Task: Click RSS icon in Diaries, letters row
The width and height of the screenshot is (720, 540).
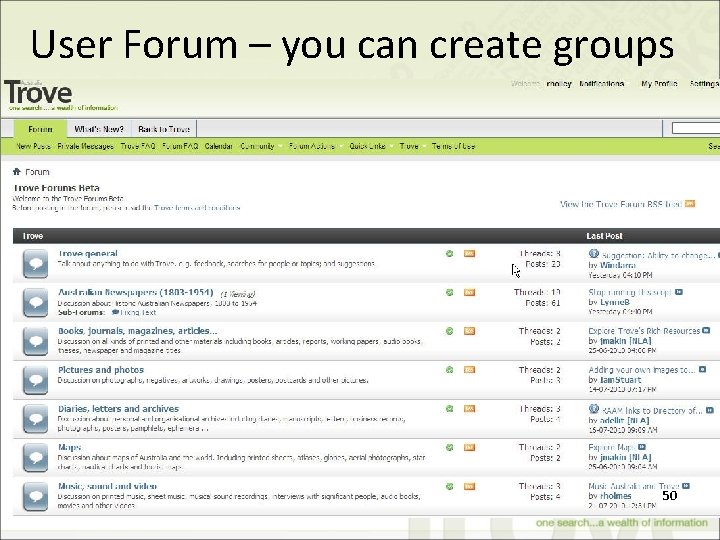Action: tap(469, 408)
